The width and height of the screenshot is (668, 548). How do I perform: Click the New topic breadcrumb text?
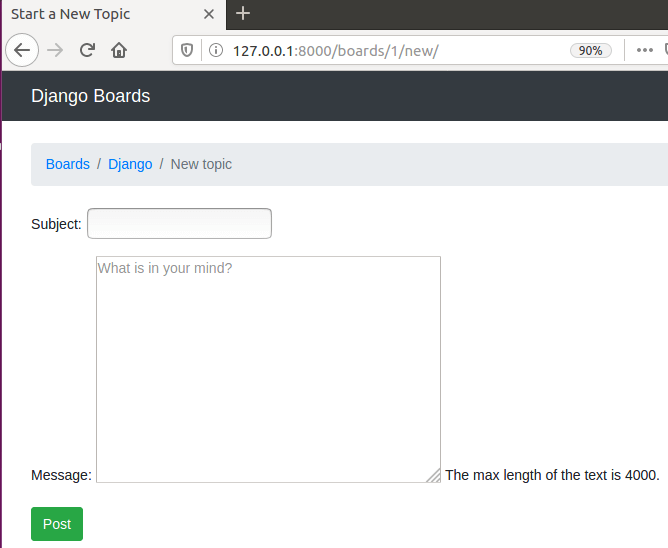click(x=201, y=164)
